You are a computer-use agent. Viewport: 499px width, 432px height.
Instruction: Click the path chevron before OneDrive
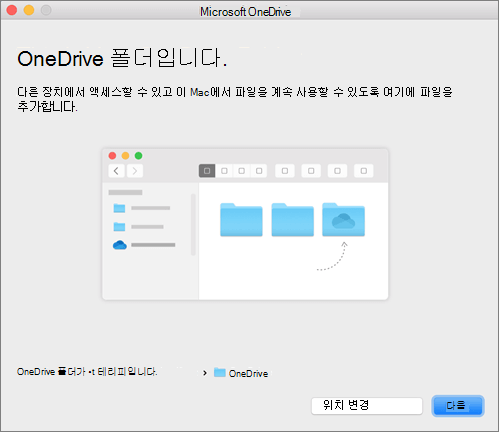coord(205,373)
